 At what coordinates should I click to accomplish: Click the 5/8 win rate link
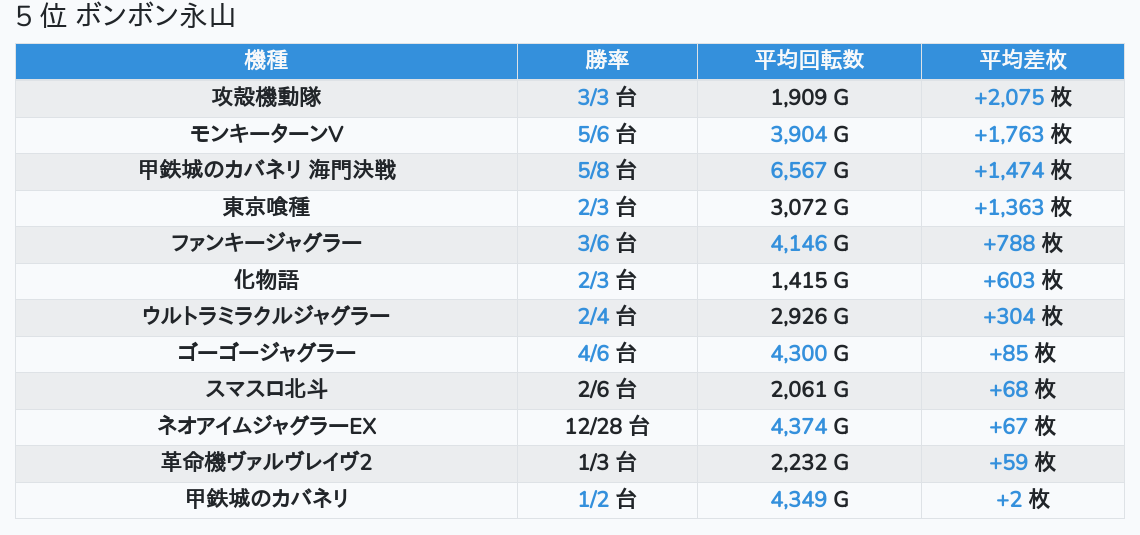pos(593,170)
